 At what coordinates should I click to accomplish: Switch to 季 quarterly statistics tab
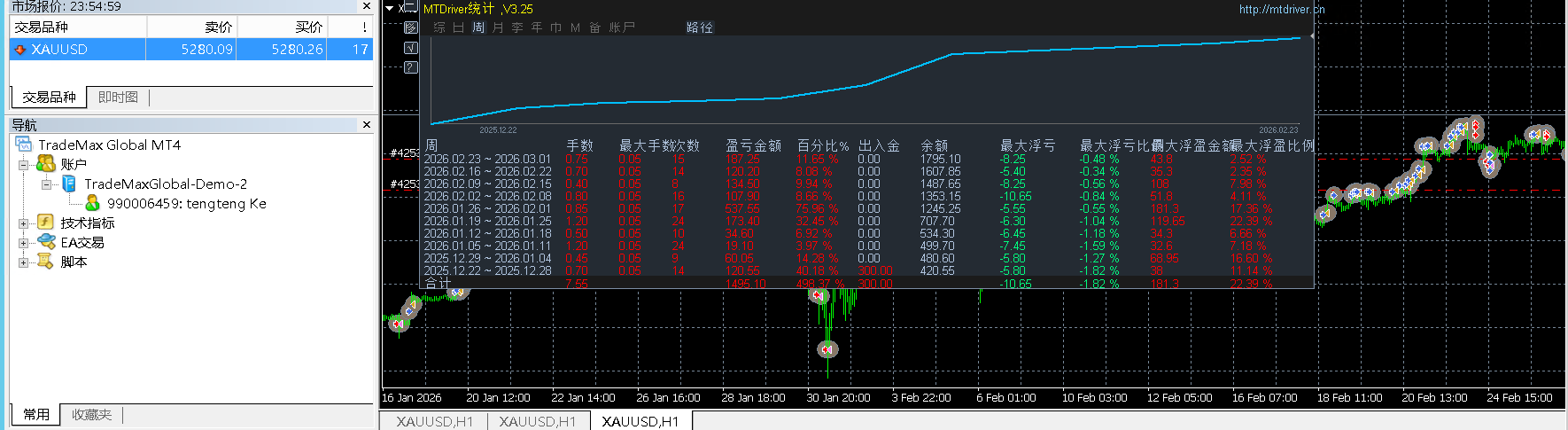(x=517, y=27)
